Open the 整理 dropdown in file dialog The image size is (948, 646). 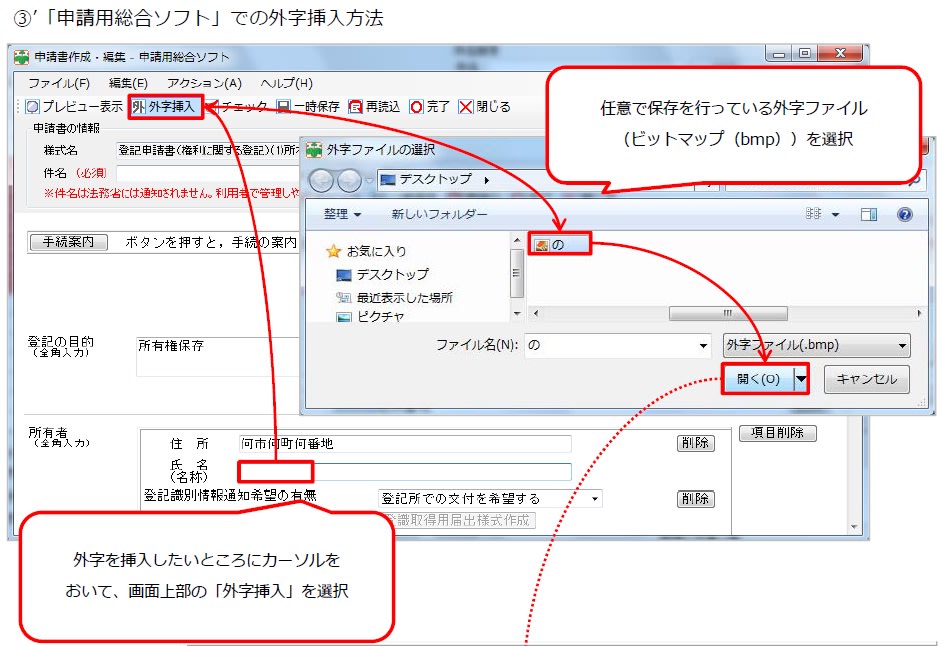pos(342,214)
